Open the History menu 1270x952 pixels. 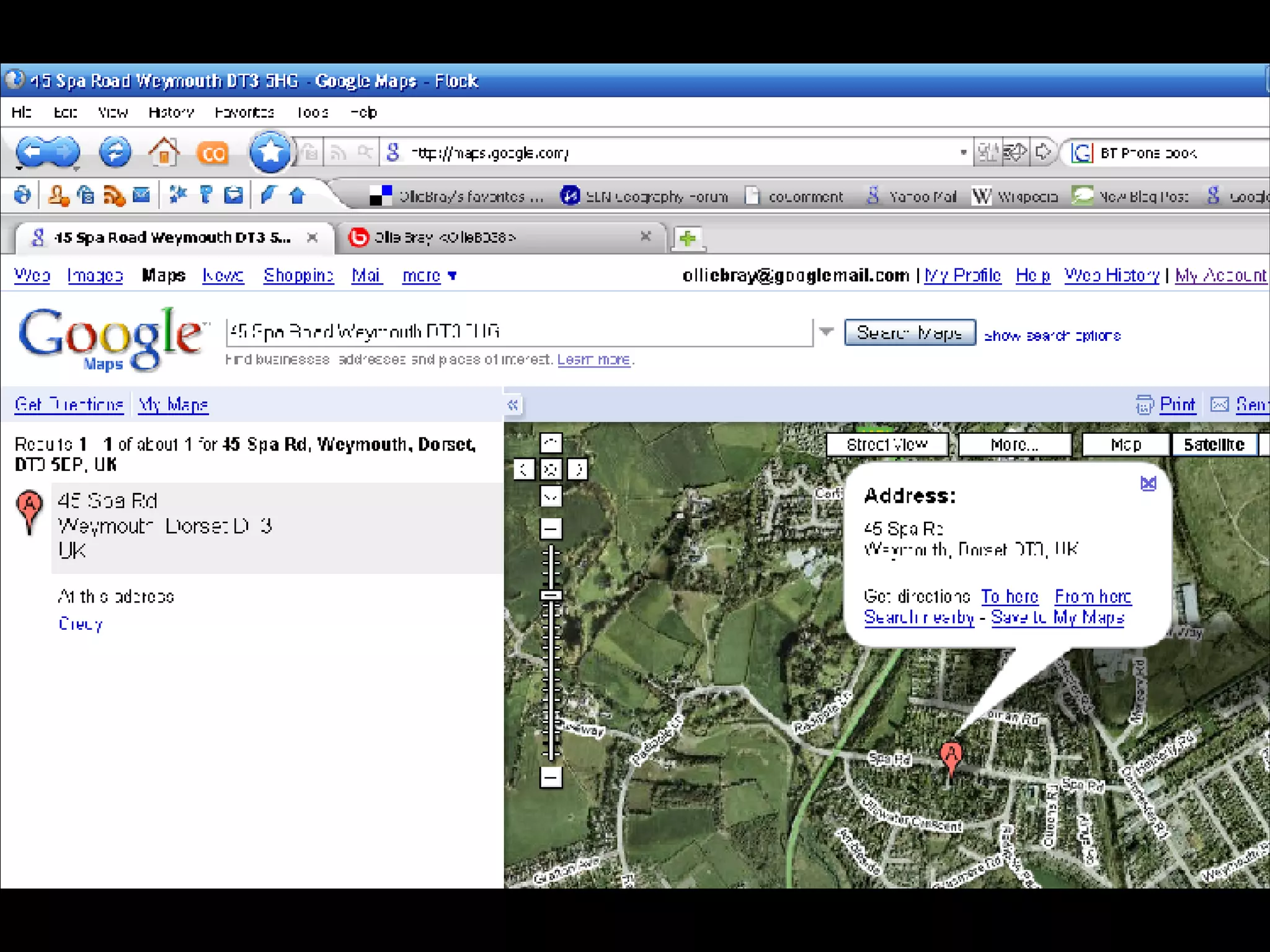tap(171, 112)
